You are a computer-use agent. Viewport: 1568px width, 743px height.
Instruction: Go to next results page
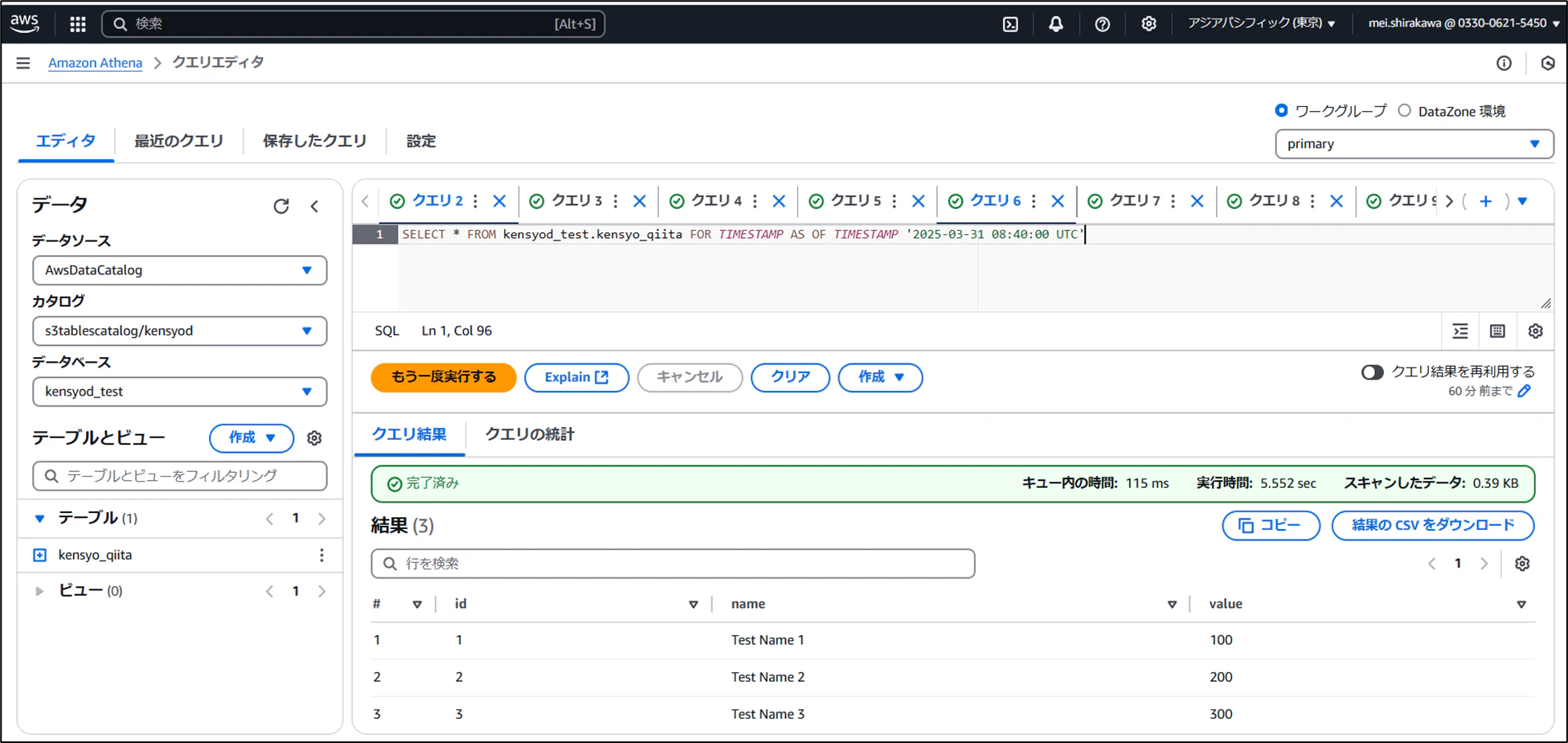(1484, 564)
